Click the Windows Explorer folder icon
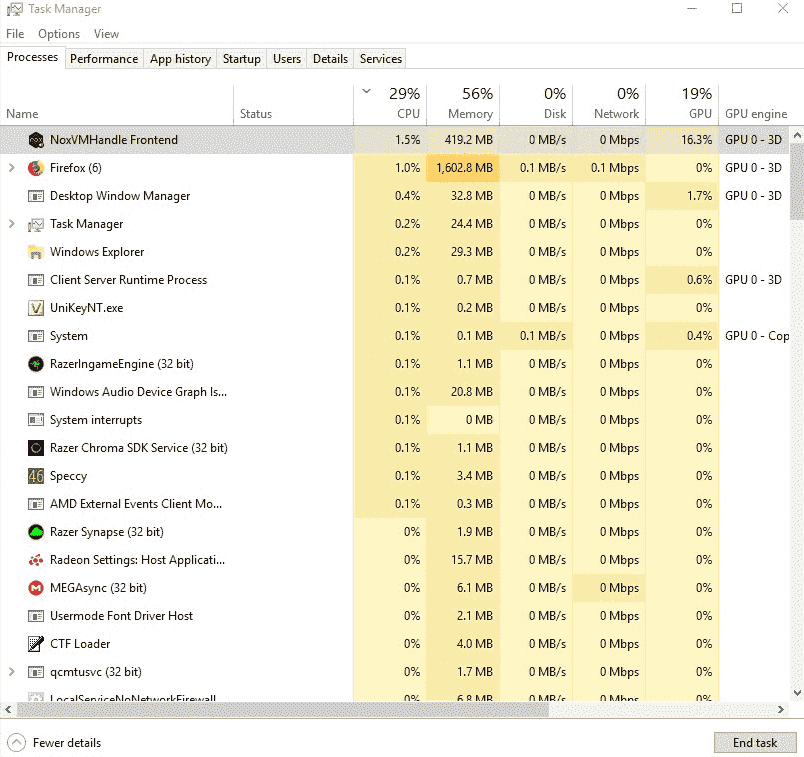This screenshot has width=804, height=757. [36, 252]
